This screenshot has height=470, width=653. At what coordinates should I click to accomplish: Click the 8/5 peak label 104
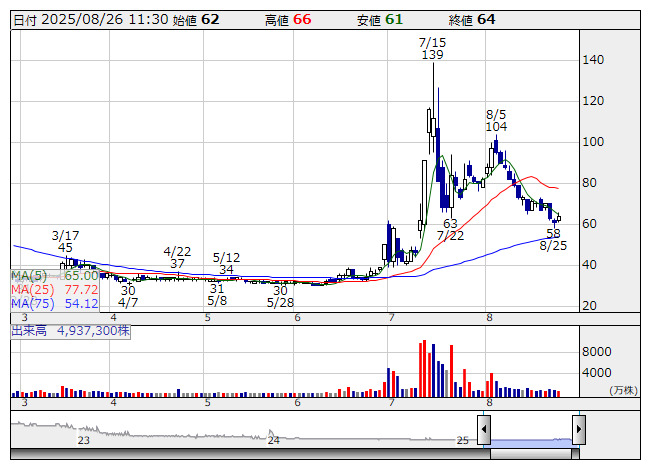click(x=497, y=127)
